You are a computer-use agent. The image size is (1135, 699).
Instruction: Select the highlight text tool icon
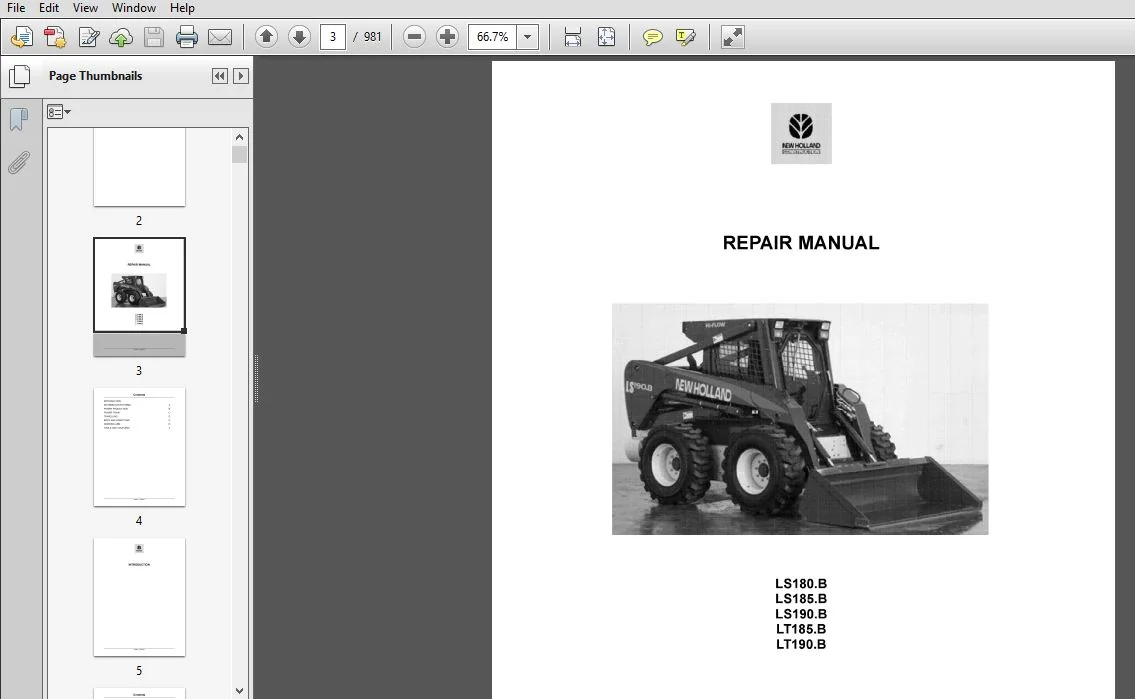[685, 37]
